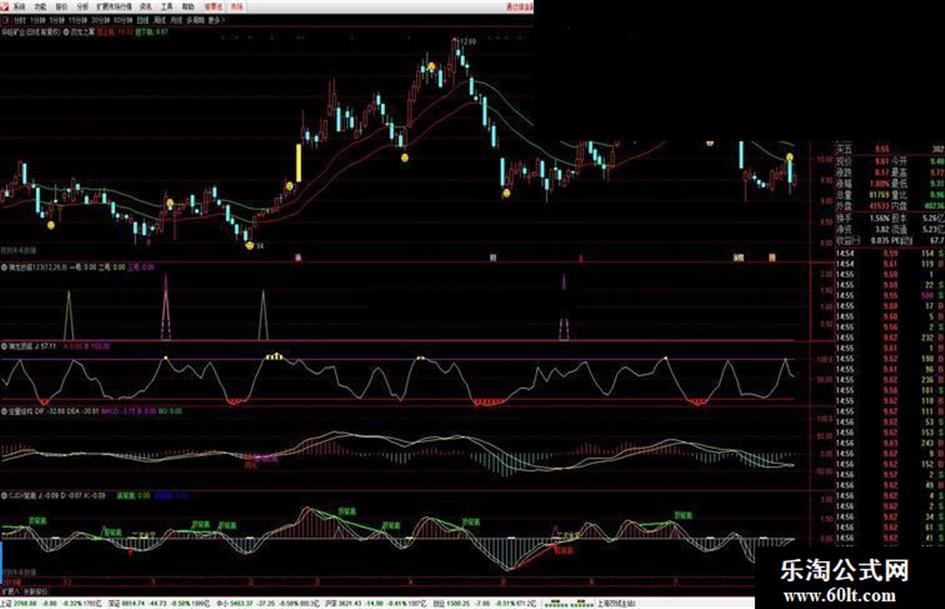
Task: Click the gear icon beside main chart indicator name
Action: coord(66,31)
